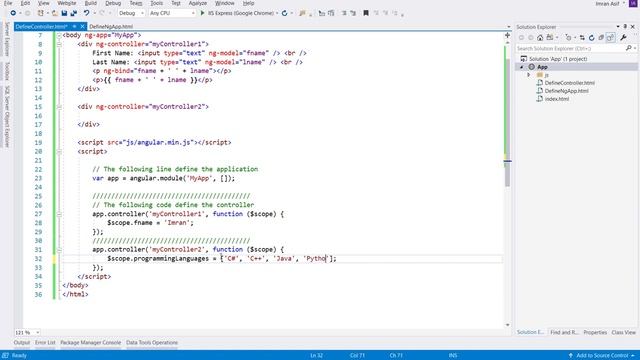Collapse myController1 function outlining on line 27
The height and width of the screenshot is (360, 640).
[59, 214]
